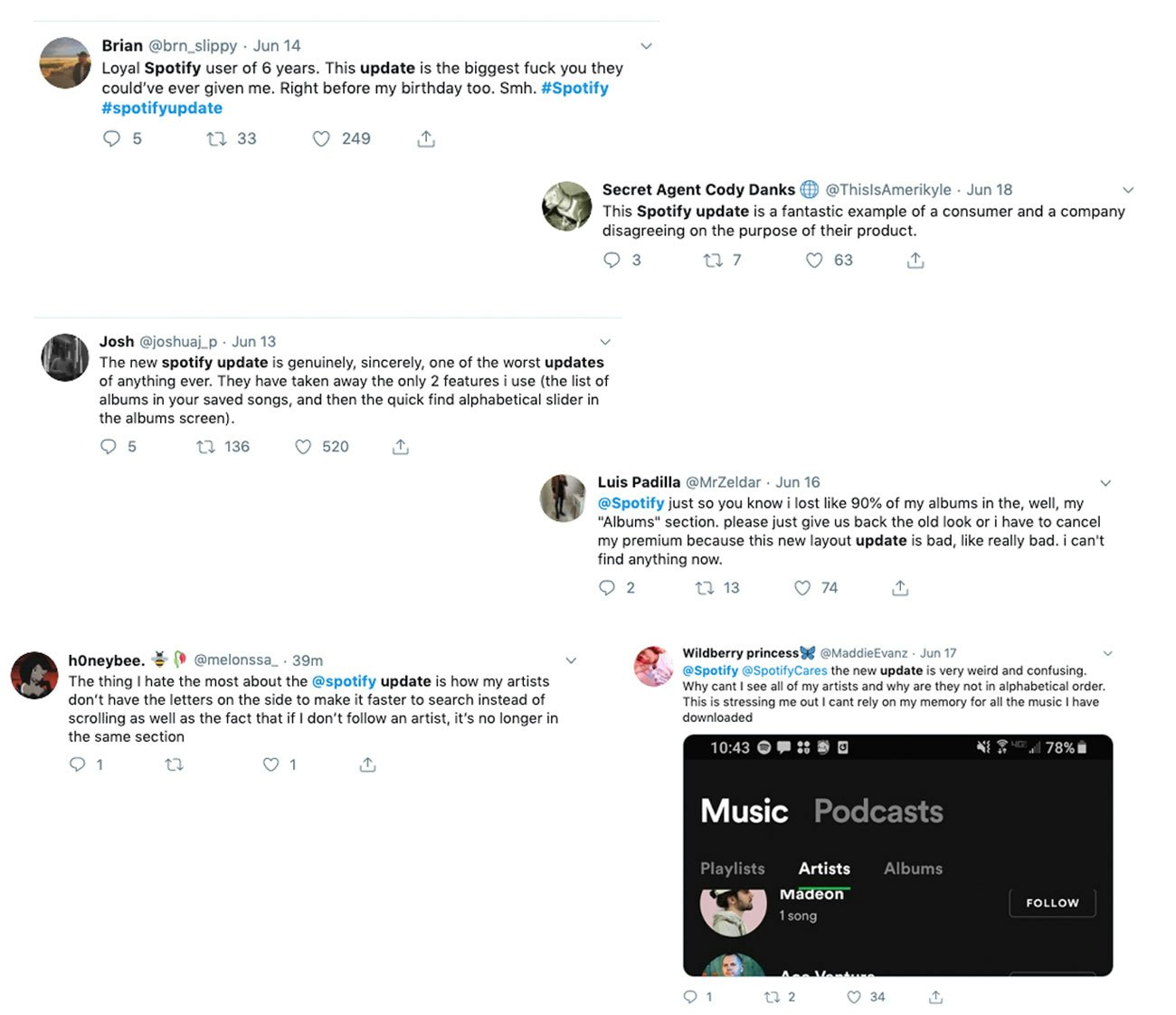
Task: Reply to Luis Padilla's tweet
Action: point(607,588)
